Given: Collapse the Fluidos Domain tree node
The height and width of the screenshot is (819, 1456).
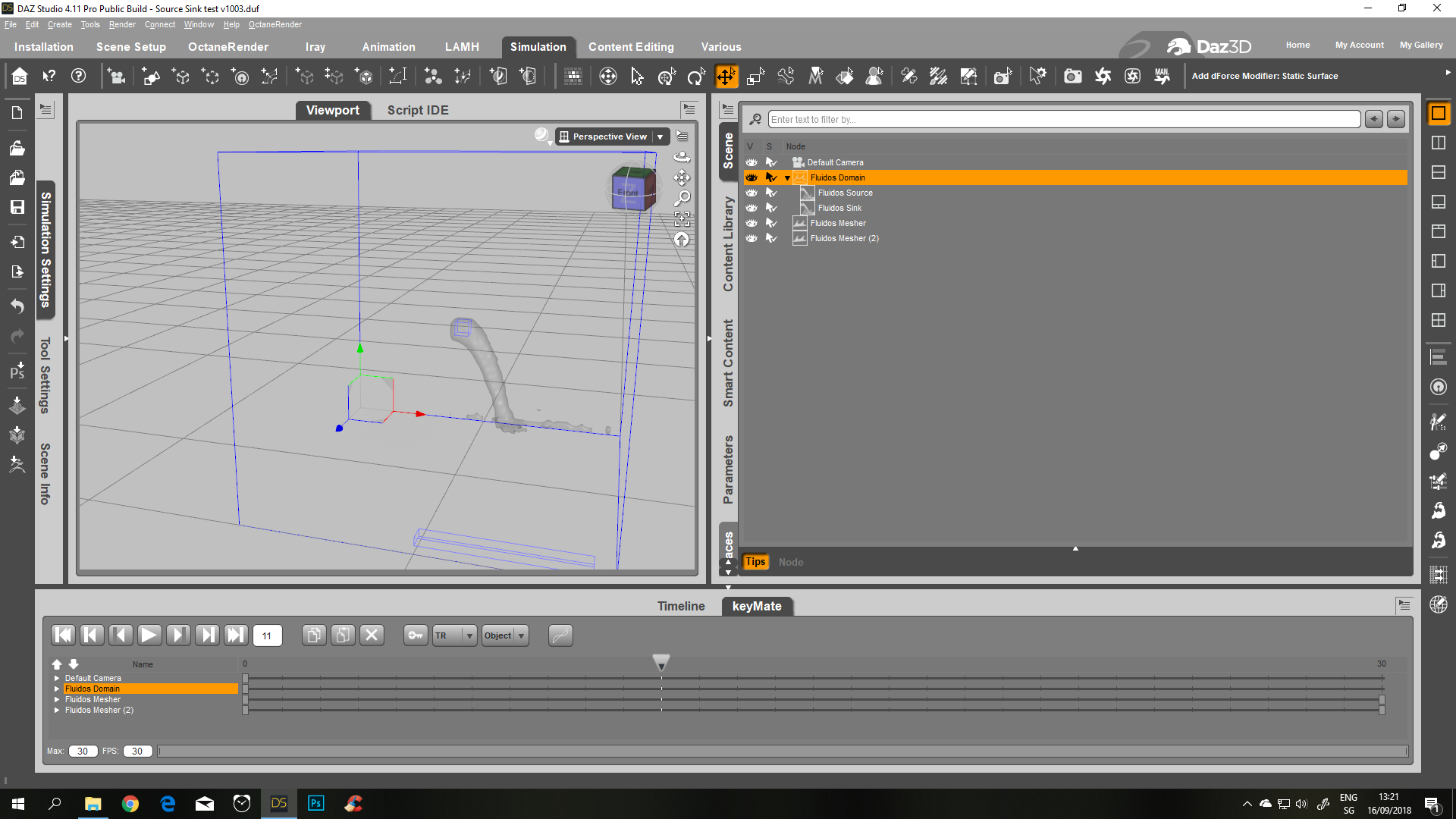Looking at the screenshot, I should (787, 177).
